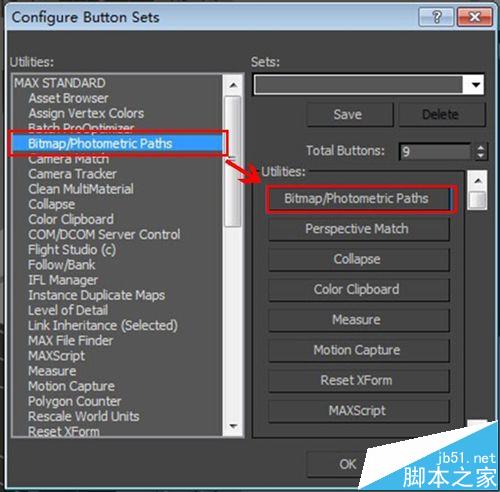
Task: Select Clean MultiMaterial in utilities list
Action: [x=81, y=189]
